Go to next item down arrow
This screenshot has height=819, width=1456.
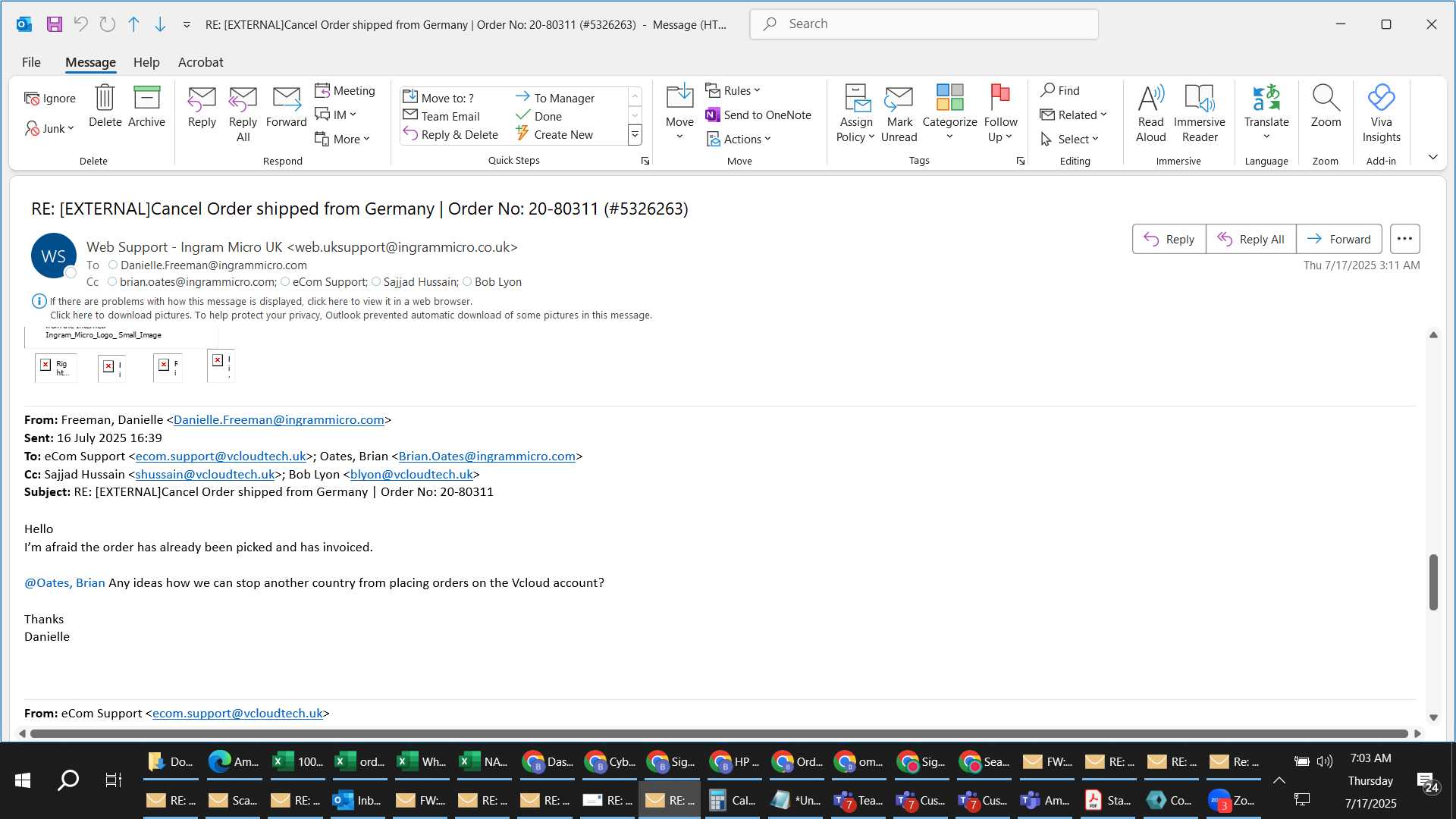click(x=160, y=24)
